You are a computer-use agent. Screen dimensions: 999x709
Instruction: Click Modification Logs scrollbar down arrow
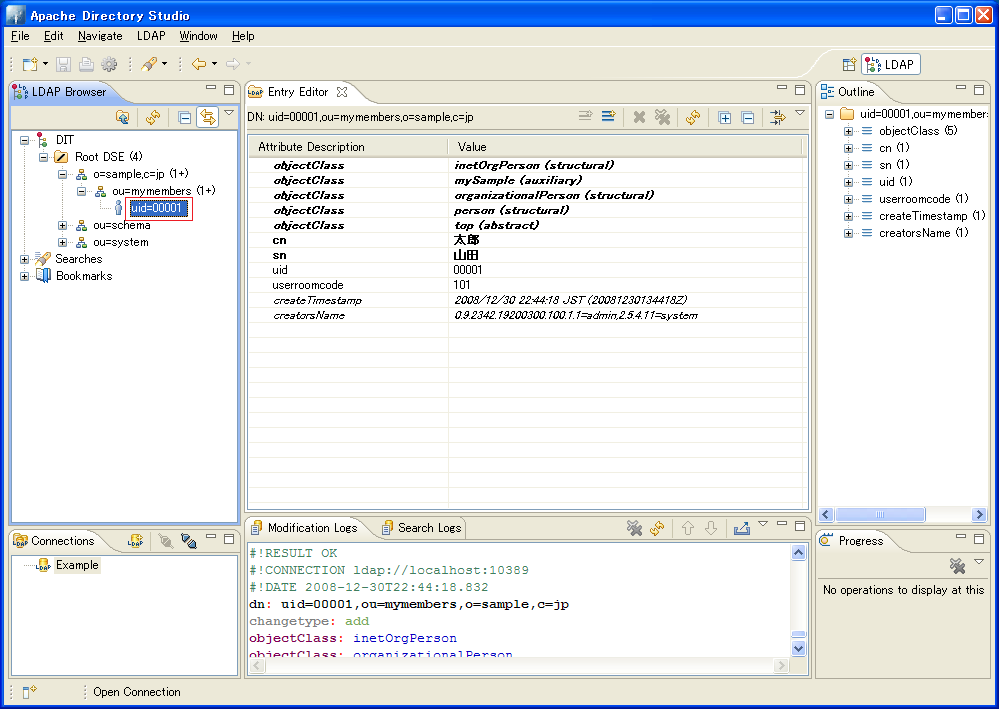pos(798,648)
